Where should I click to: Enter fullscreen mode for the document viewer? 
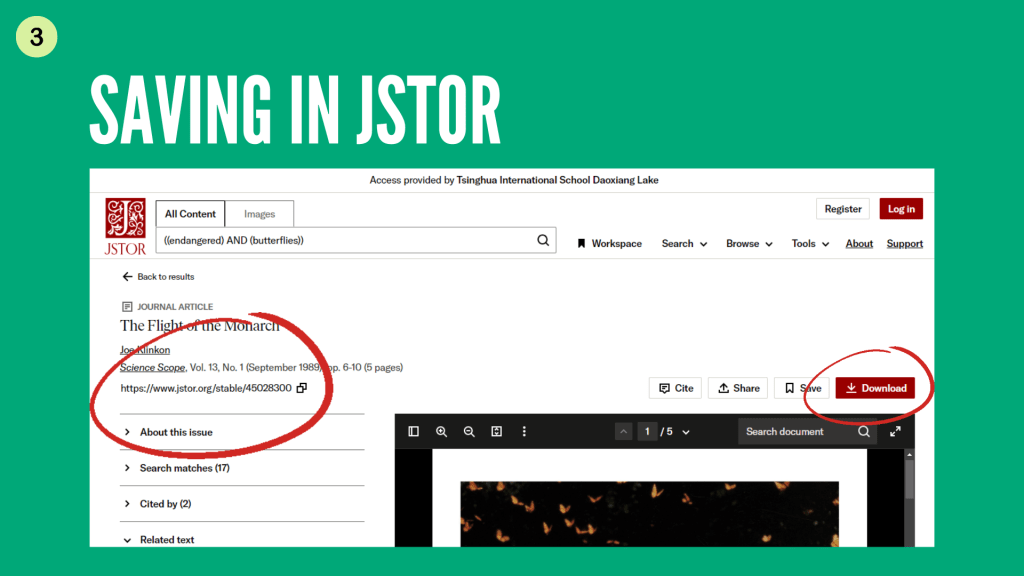tap(895, 432)
